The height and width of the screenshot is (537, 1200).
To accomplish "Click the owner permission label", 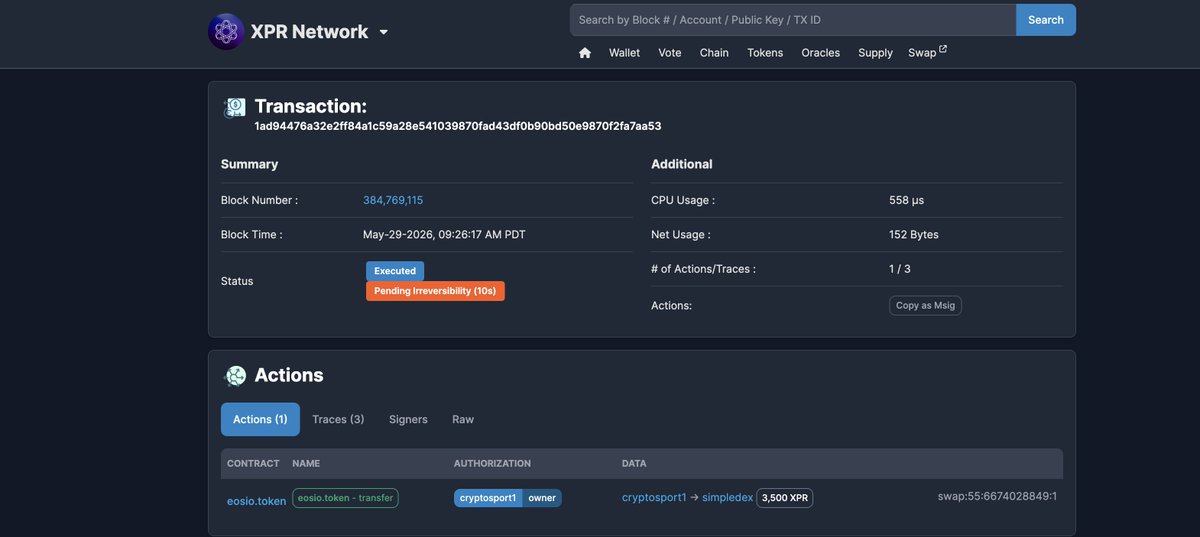I will [x=542, y=497].
